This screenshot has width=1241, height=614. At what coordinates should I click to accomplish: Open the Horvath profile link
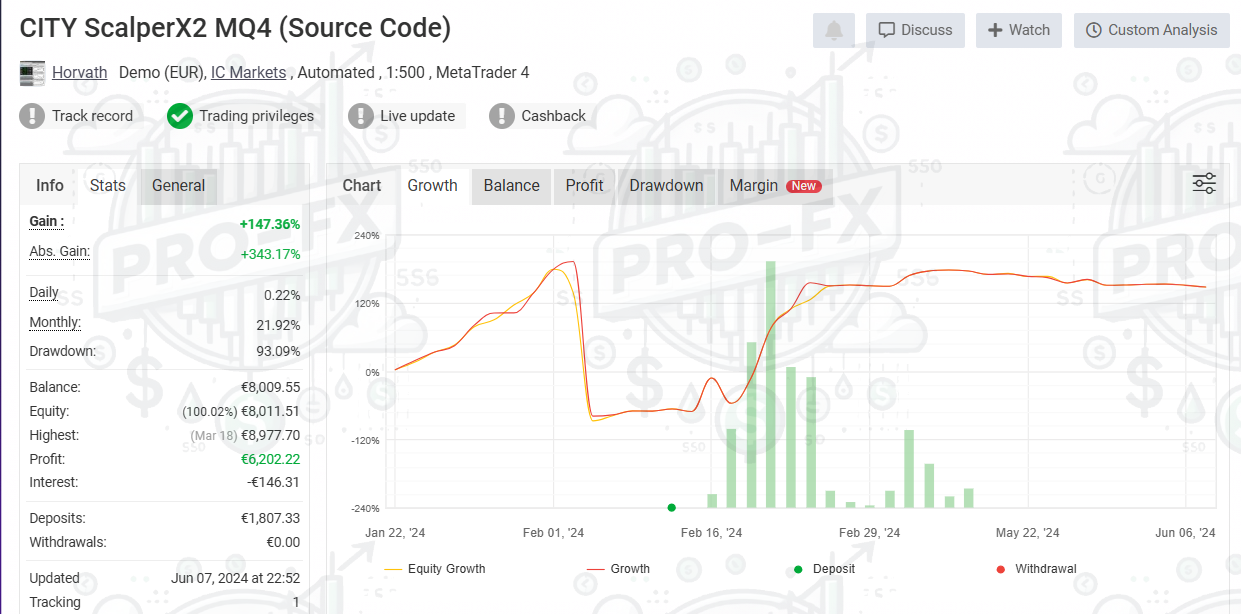tap(80, 73)
